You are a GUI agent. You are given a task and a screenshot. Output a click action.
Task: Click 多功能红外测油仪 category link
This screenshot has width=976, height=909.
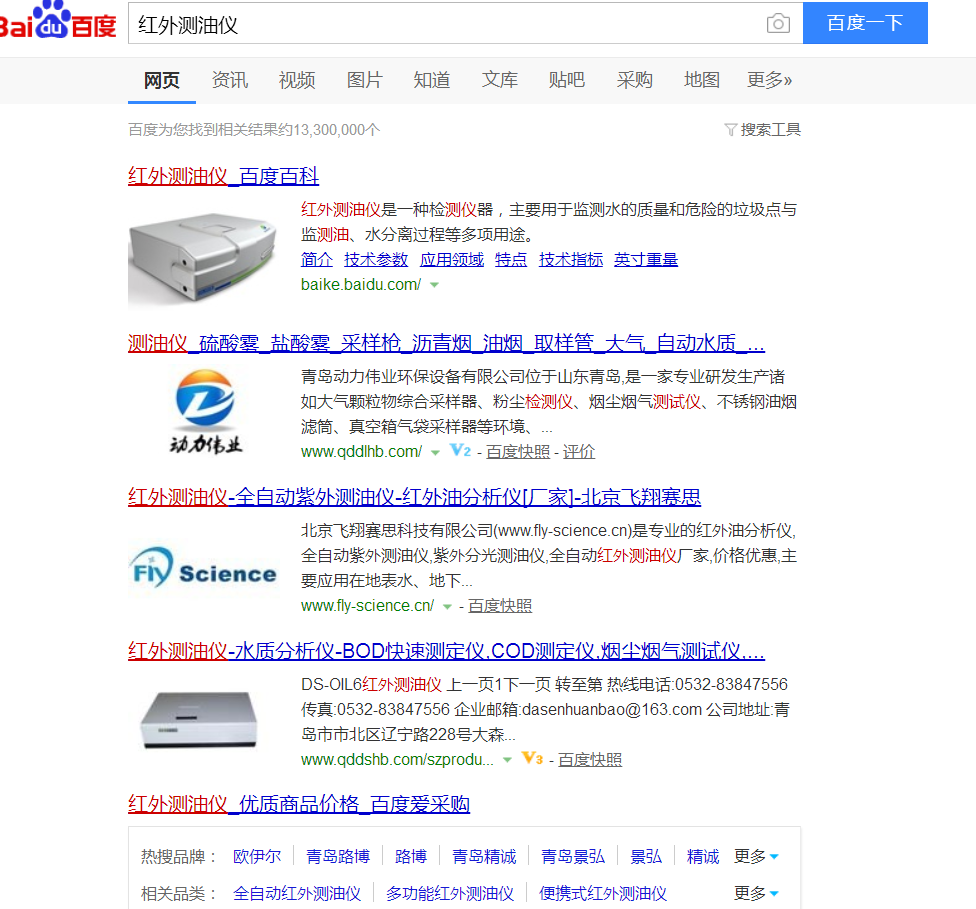450,893
